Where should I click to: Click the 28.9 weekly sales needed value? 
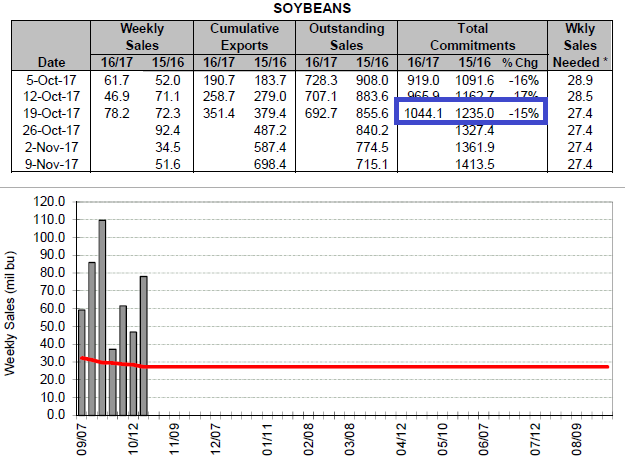coord(580,77)
